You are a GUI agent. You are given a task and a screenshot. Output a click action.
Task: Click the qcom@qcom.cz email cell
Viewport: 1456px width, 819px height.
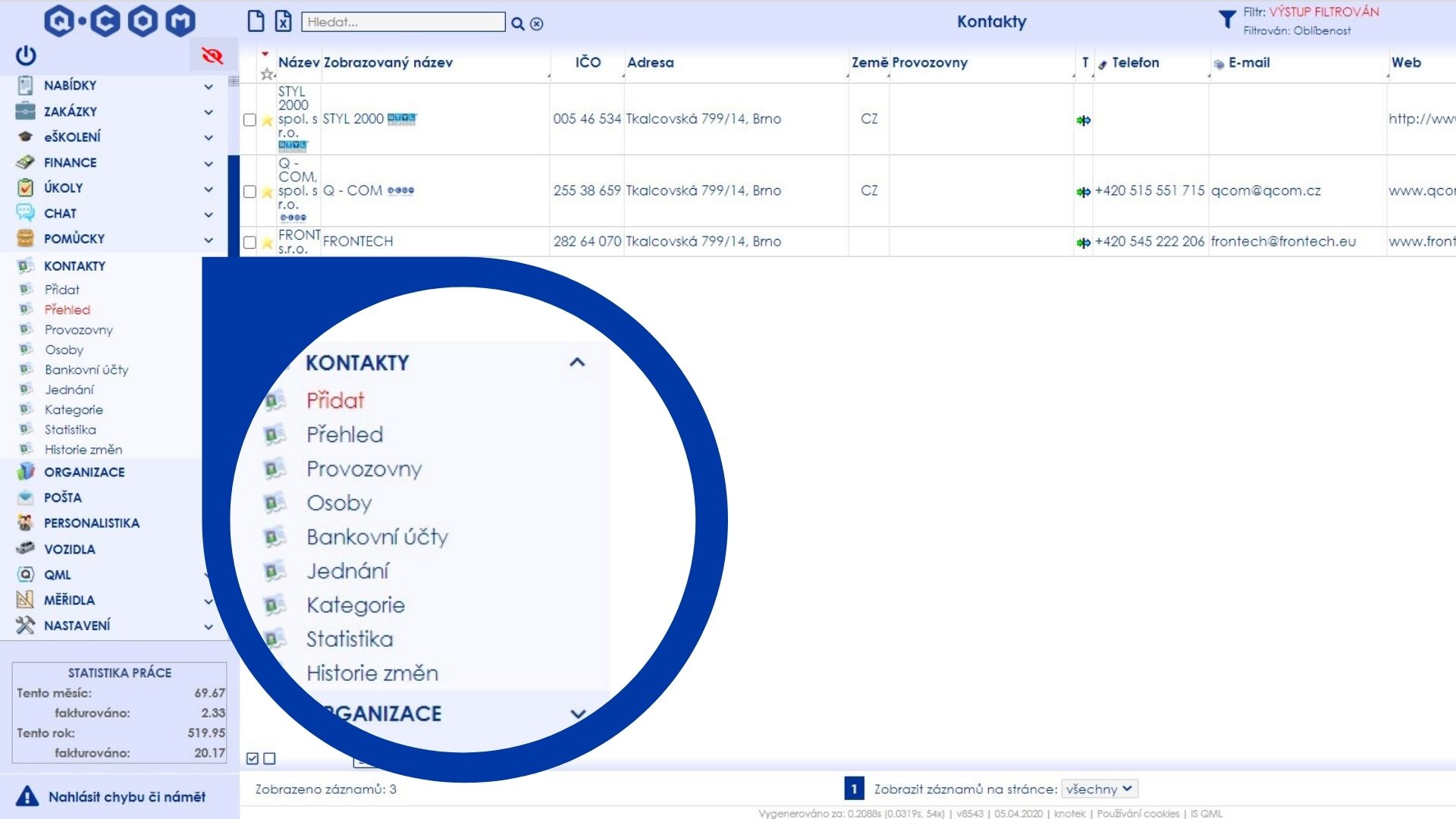coord(1266,190)
